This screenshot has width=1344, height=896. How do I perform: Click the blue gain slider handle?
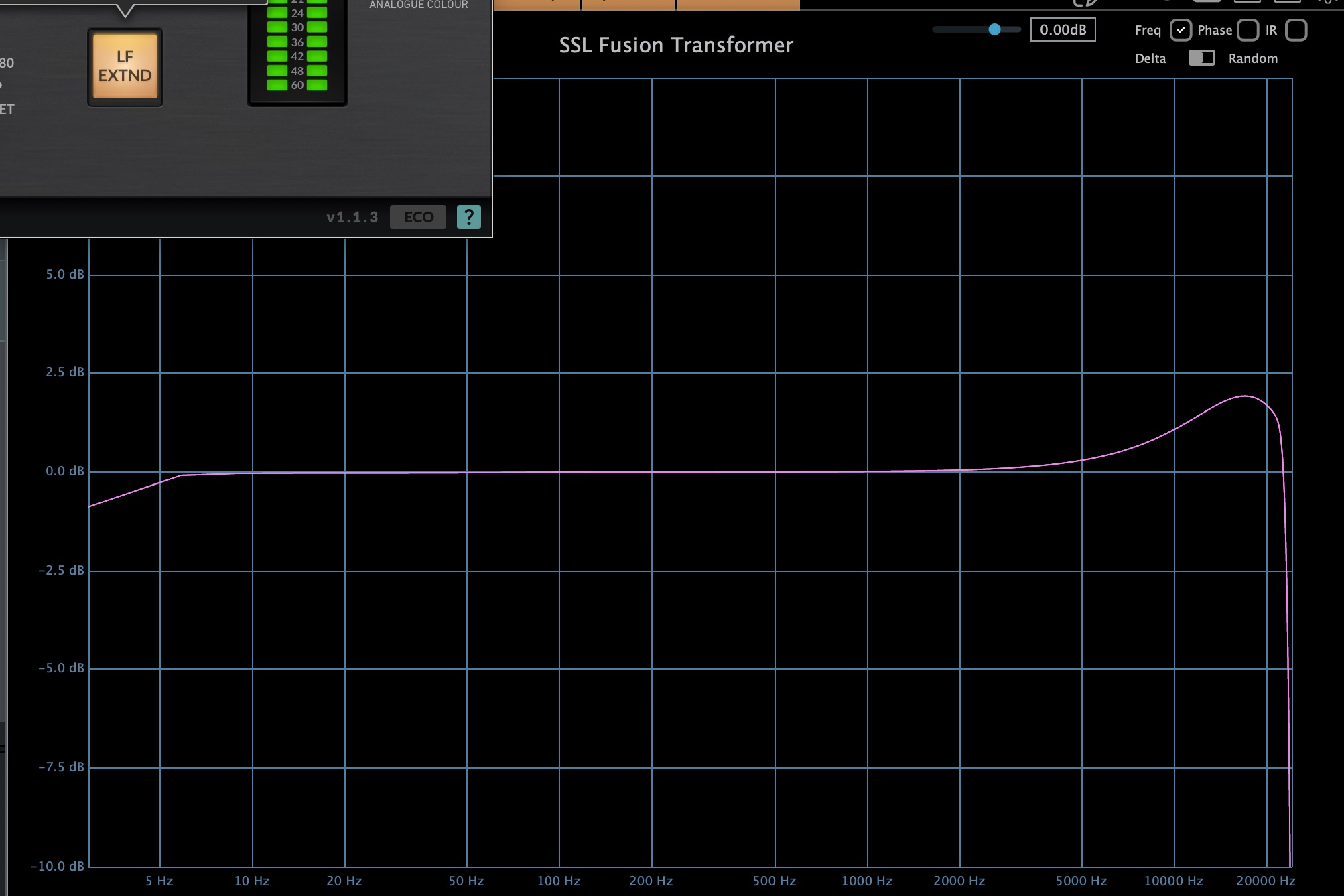tap(995, 29)
